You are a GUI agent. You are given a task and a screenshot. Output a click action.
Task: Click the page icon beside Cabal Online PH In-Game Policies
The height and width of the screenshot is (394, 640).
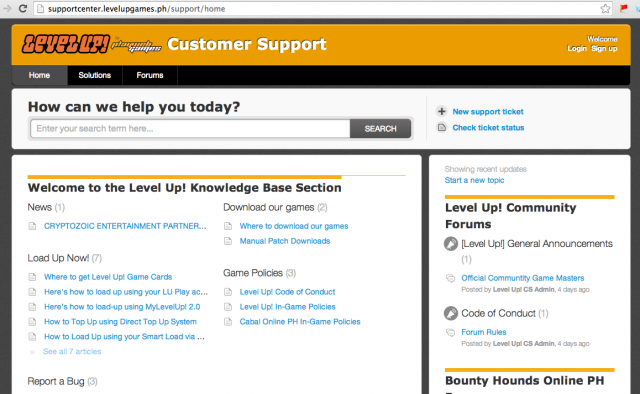point(228,322)
